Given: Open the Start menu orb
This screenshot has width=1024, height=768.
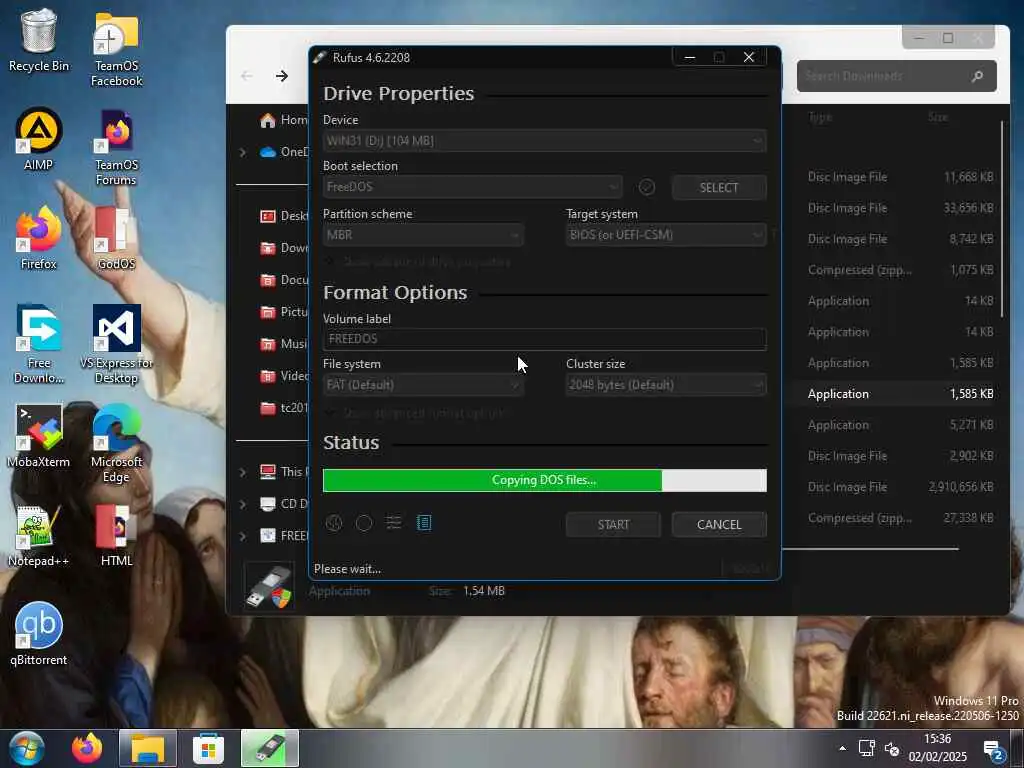Looking at the screenshot, I should tap(26, 748).
